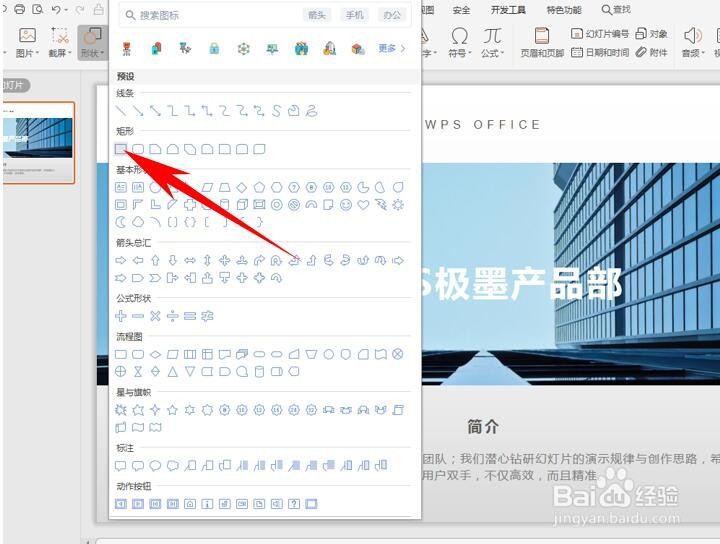Open the 安全 ribbon tab
The width and height of the screenshot is (720, 544).
click(x=461, y=10)
